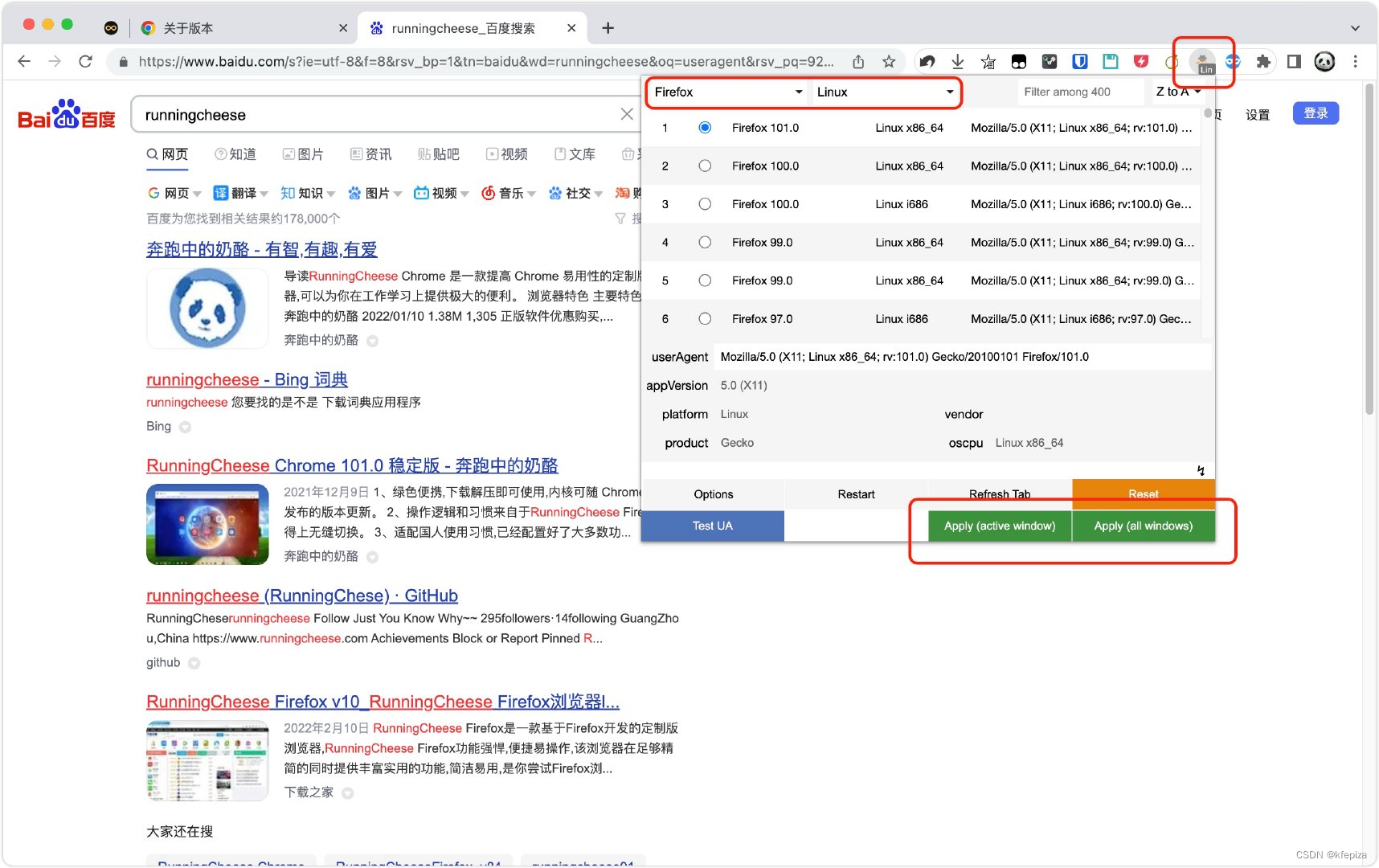Select the Firefox 97.0 Linux i686 radio button

(x=705, y=319)
